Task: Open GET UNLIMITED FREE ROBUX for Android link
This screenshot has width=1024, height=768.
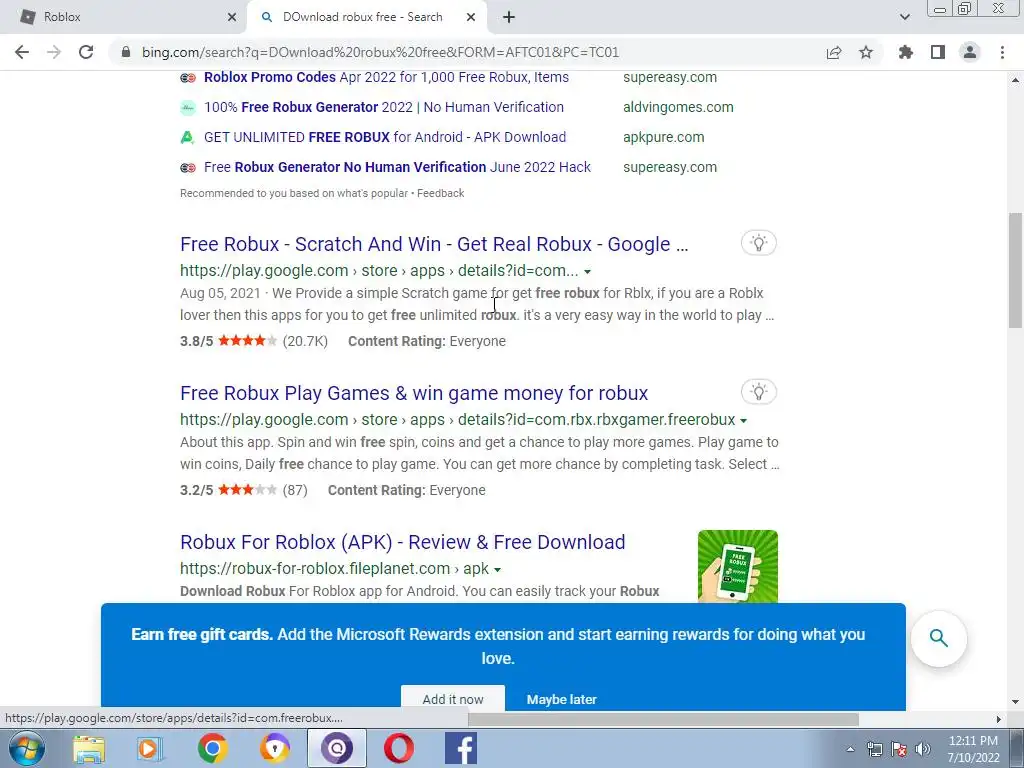Action: (385, 137)
